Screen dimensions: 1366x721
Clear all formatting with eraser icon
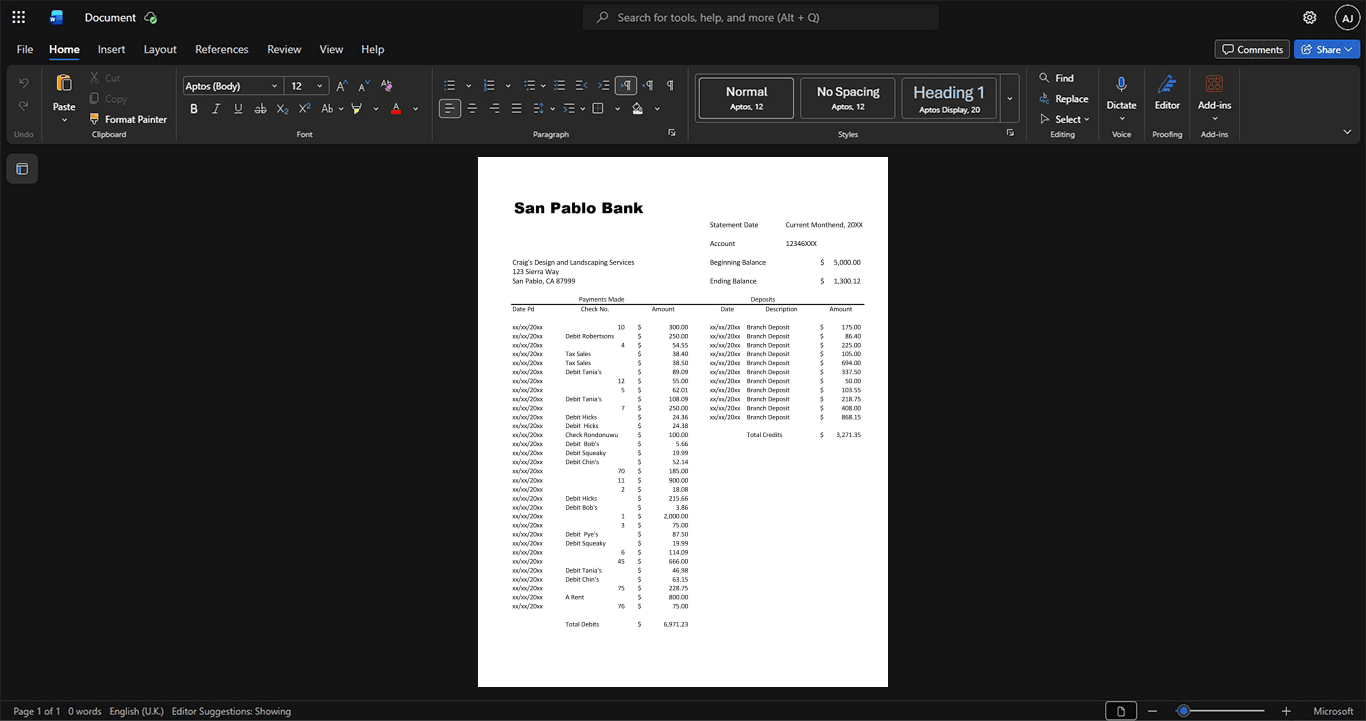[x=387, y=86]
